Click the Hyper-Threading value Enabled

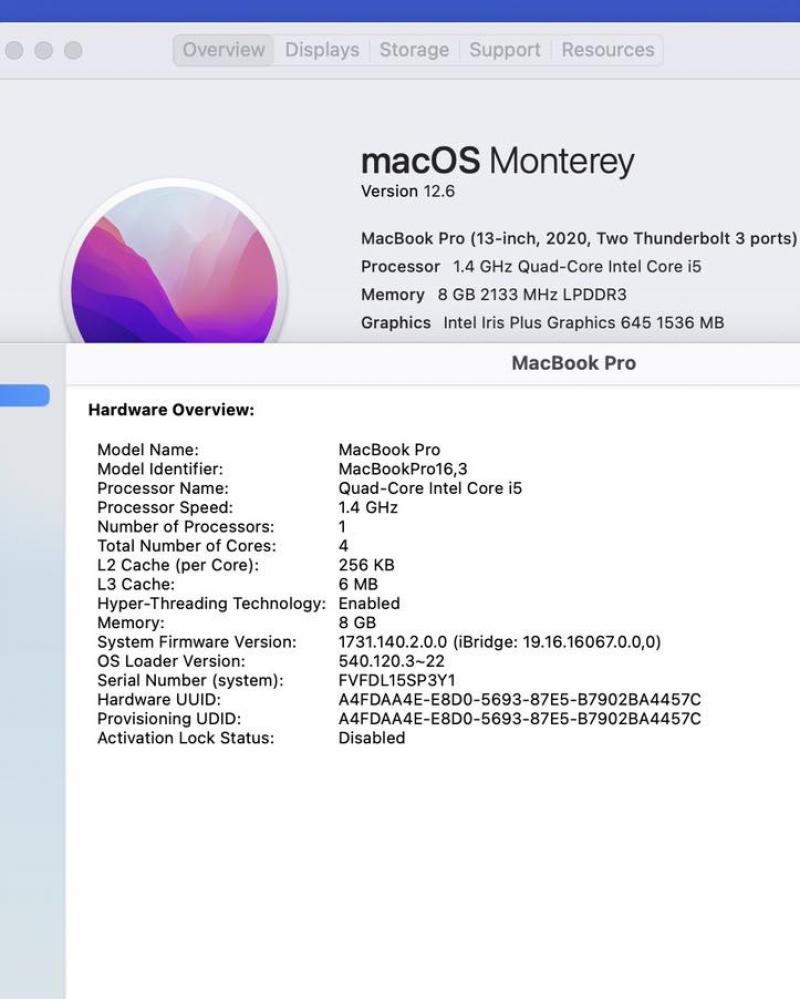tap(369, 603)
